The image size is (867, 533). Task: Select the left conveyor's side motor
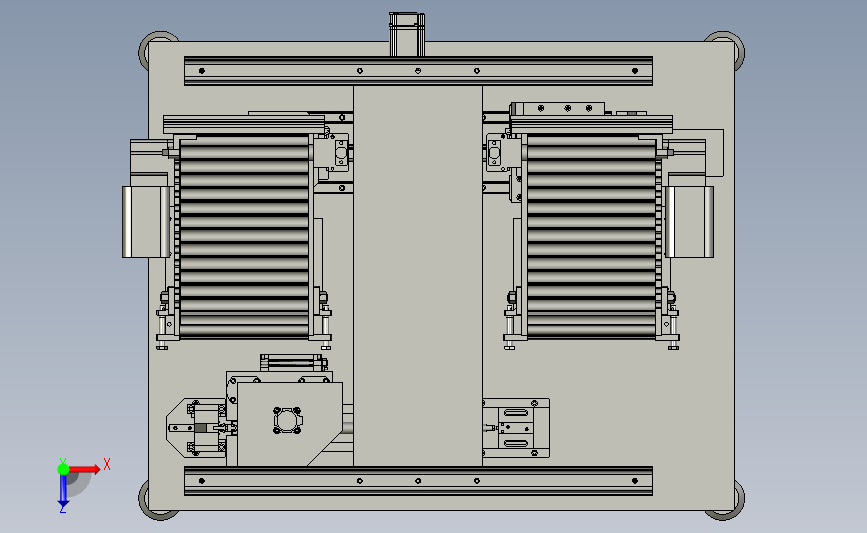pos(146,222)
